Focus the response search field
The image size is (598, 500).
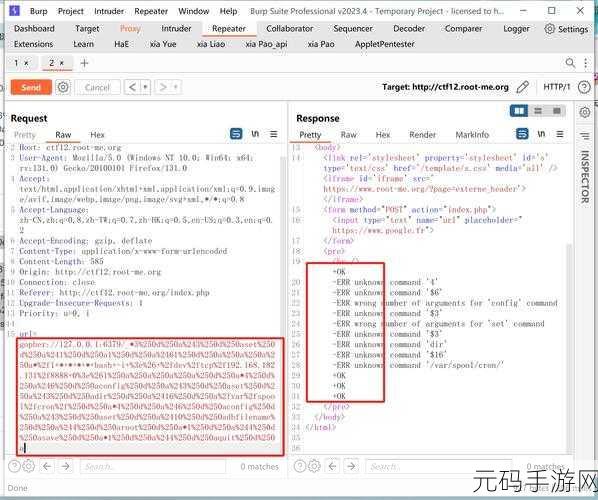click(438, 466)
